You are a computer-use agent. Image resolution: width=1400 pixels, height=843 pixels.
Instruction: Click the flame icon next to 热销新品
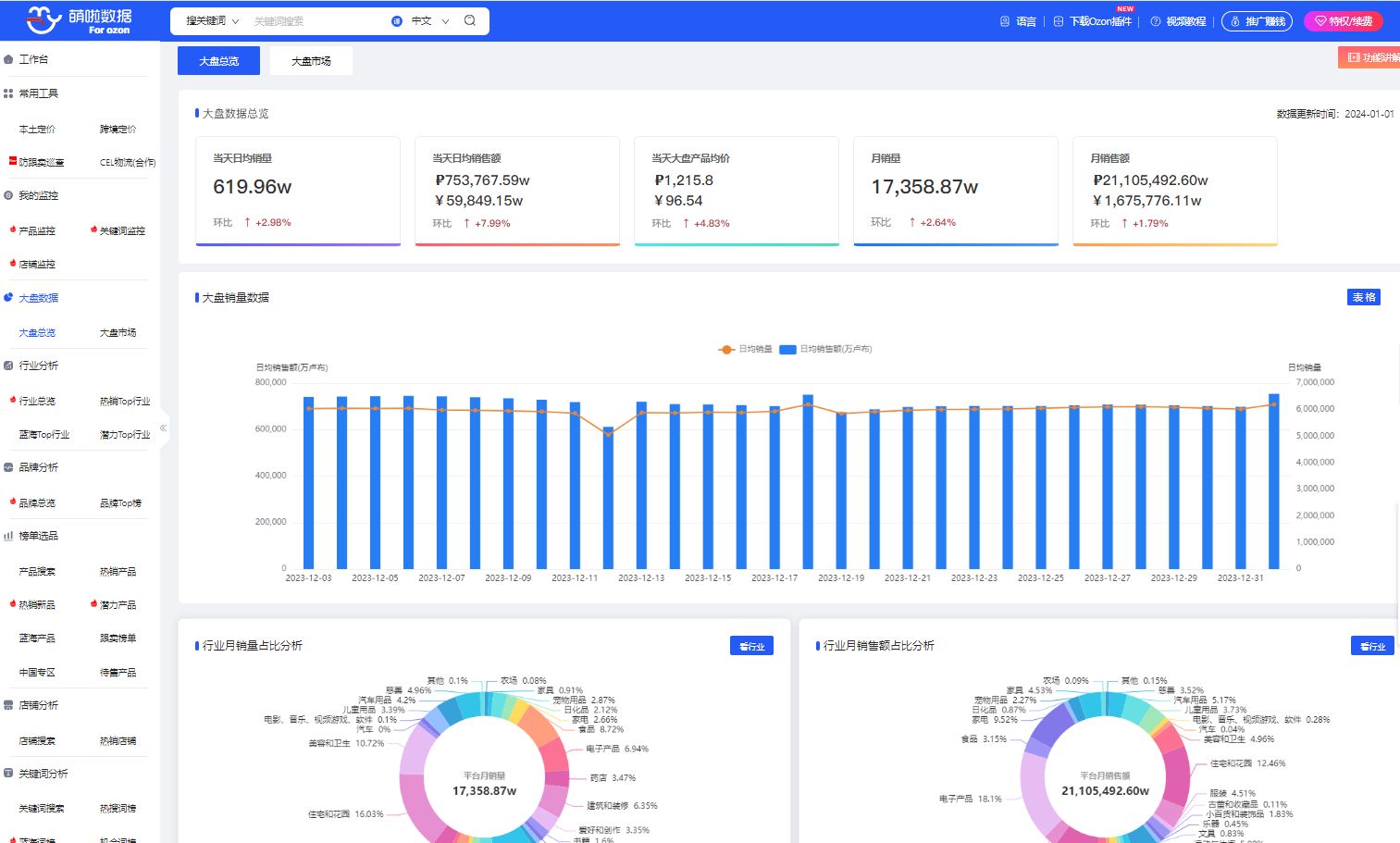click(13, 603)
